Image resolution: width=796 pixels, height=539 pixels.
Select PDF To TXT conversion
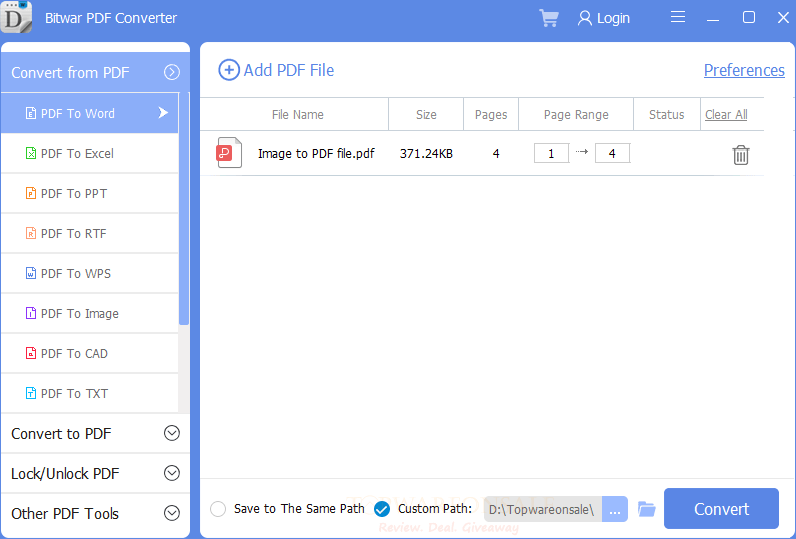90,393
